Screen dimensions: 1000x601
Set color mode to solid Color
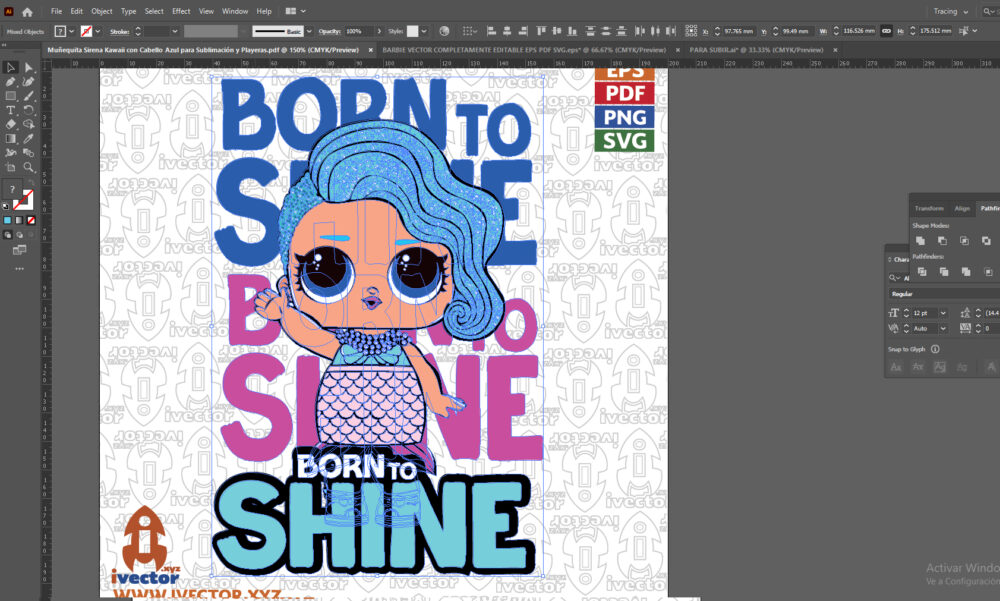tap(8, 220)
